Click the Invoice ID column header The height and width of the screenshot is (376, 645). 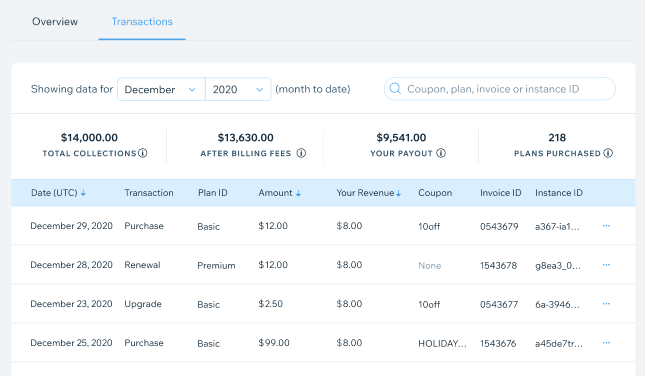coord(501,193)
